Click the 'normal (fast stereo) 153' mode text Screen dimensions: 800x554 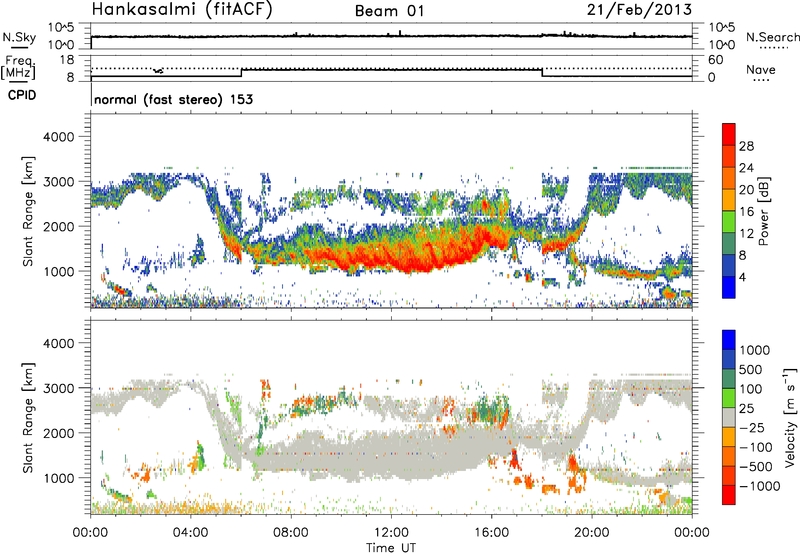tap(173, 99)
